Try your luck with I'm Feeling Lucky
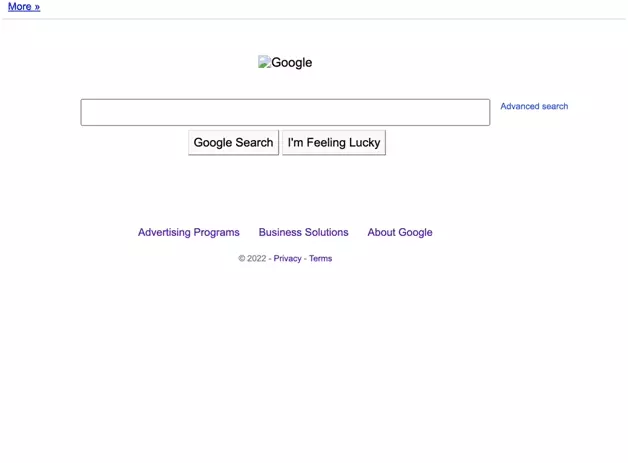The height and width of the screenshot is (463, 628). point(333,143)
